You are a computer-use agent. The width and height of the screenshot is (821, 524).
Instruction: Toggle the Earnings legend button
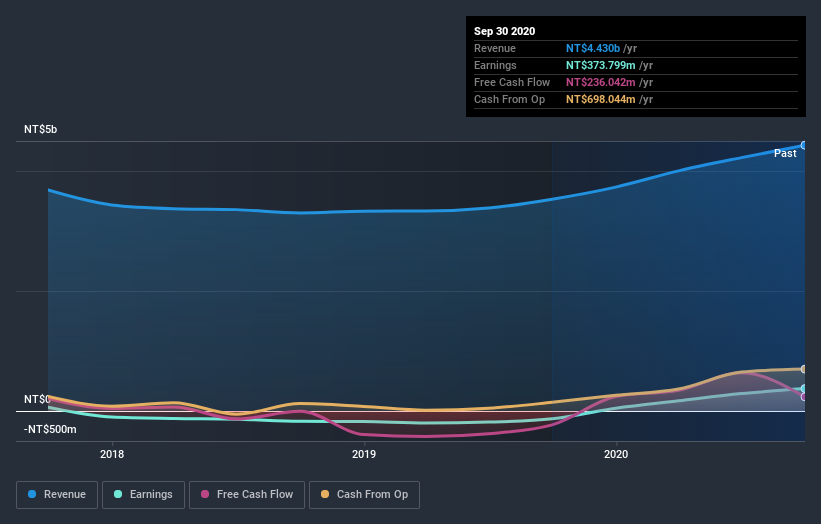coord(143,495)
